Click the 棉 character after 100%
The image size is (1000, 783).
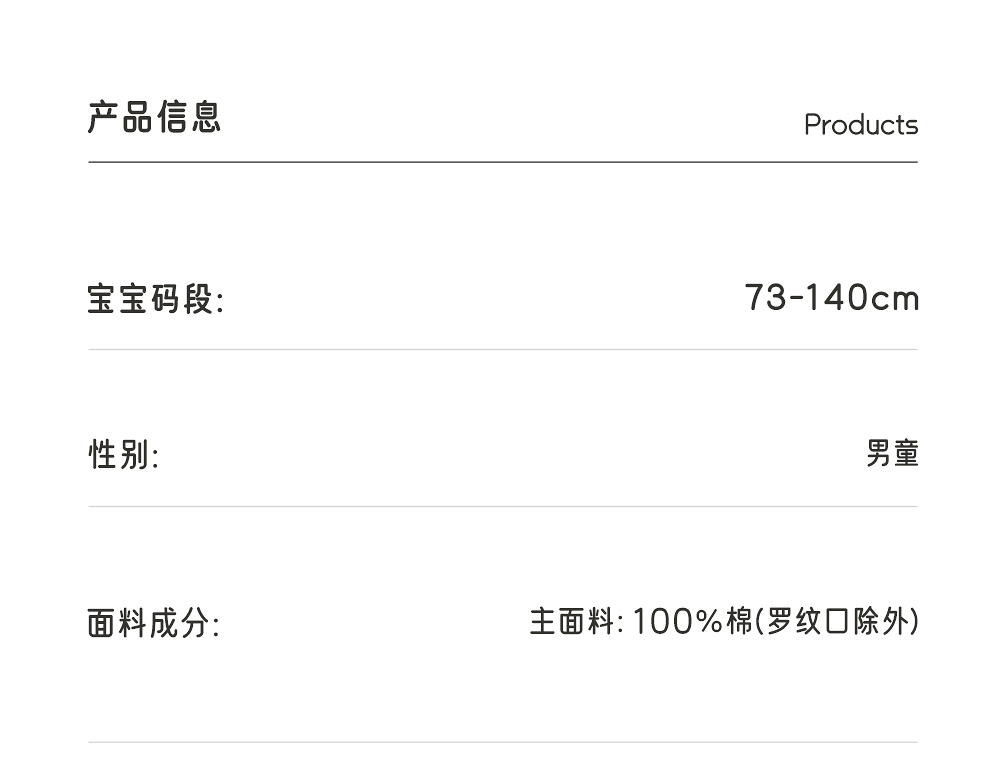[x=739, y=622]
